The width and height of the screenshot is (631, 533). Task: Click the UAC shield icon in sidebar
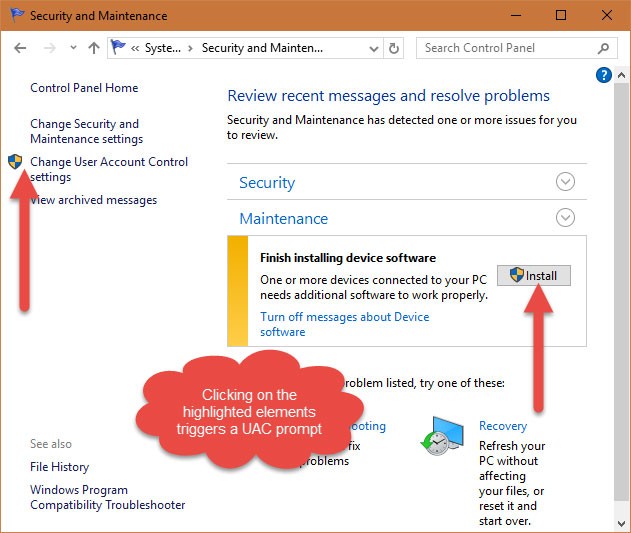(x=15, y=161)
